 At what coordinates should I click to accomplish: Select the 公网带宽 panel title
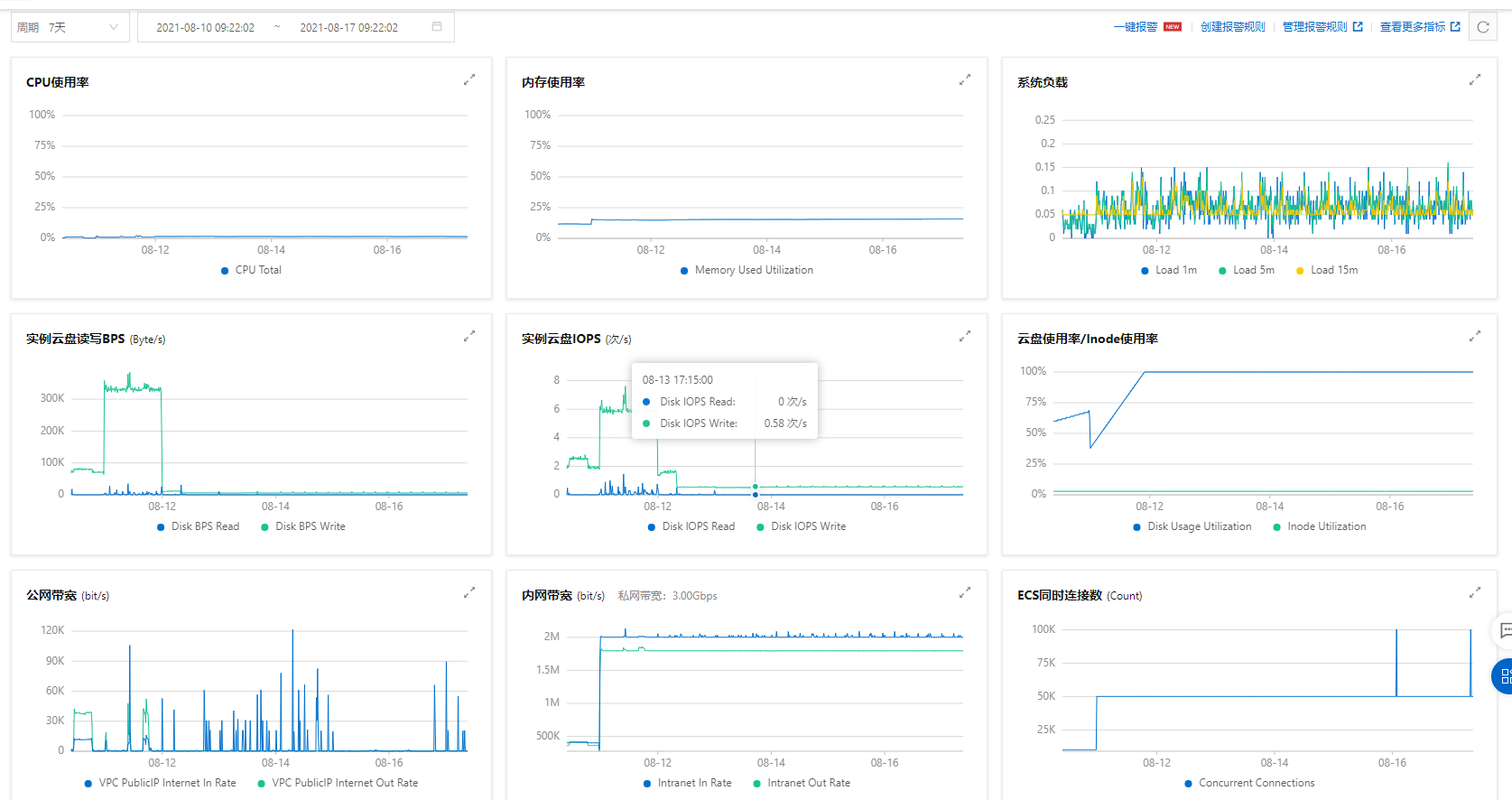[x=51, y=595]
